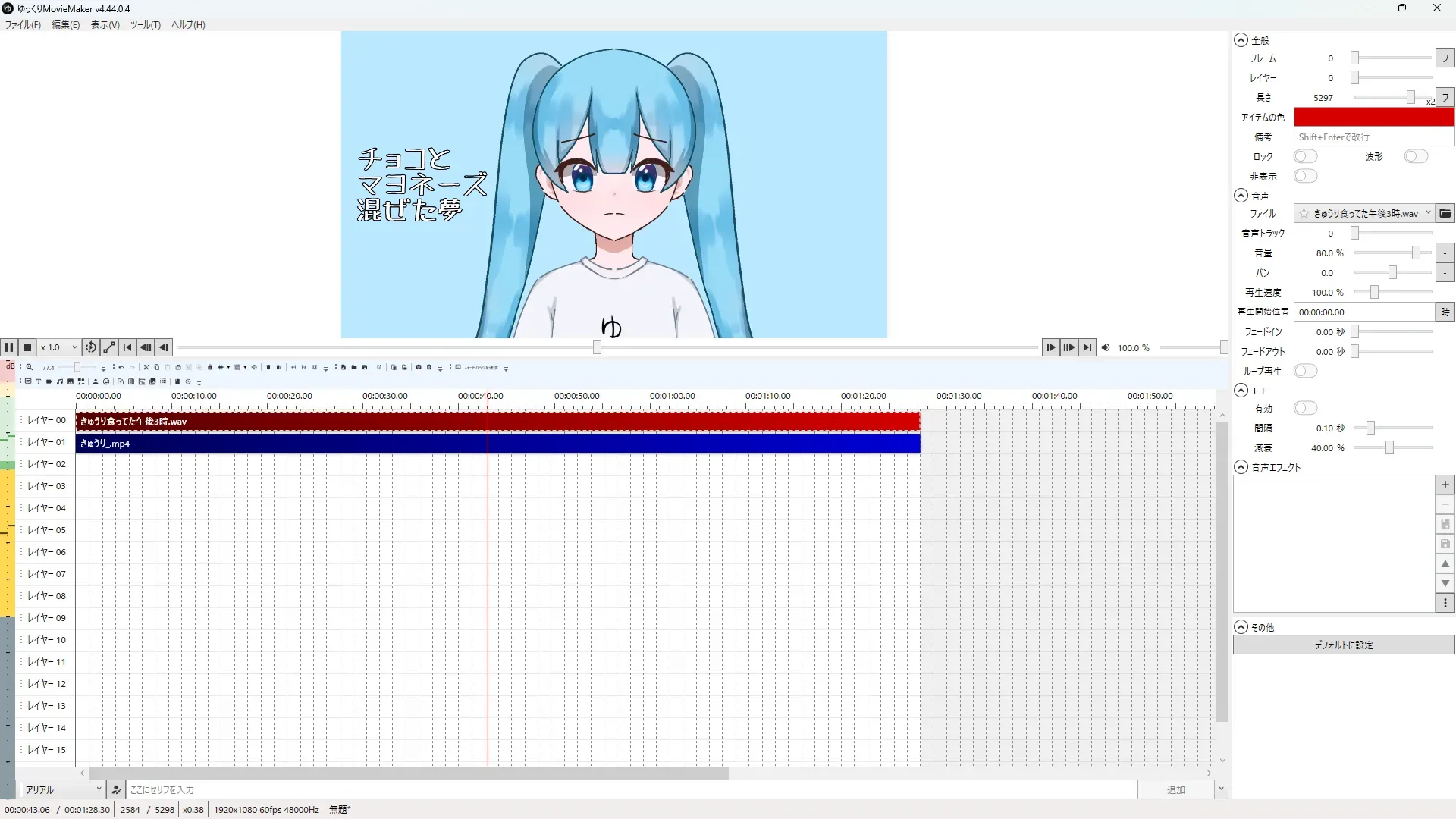1456x819 pixels.
Task: Mute the preview volume speaker icon
Action: click(1106, 348)
